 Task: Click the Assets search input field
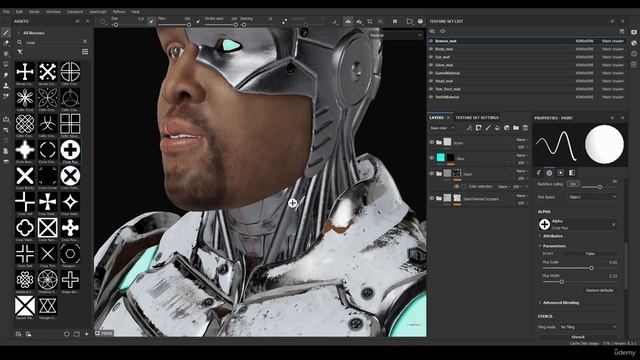tap(52, 42)
